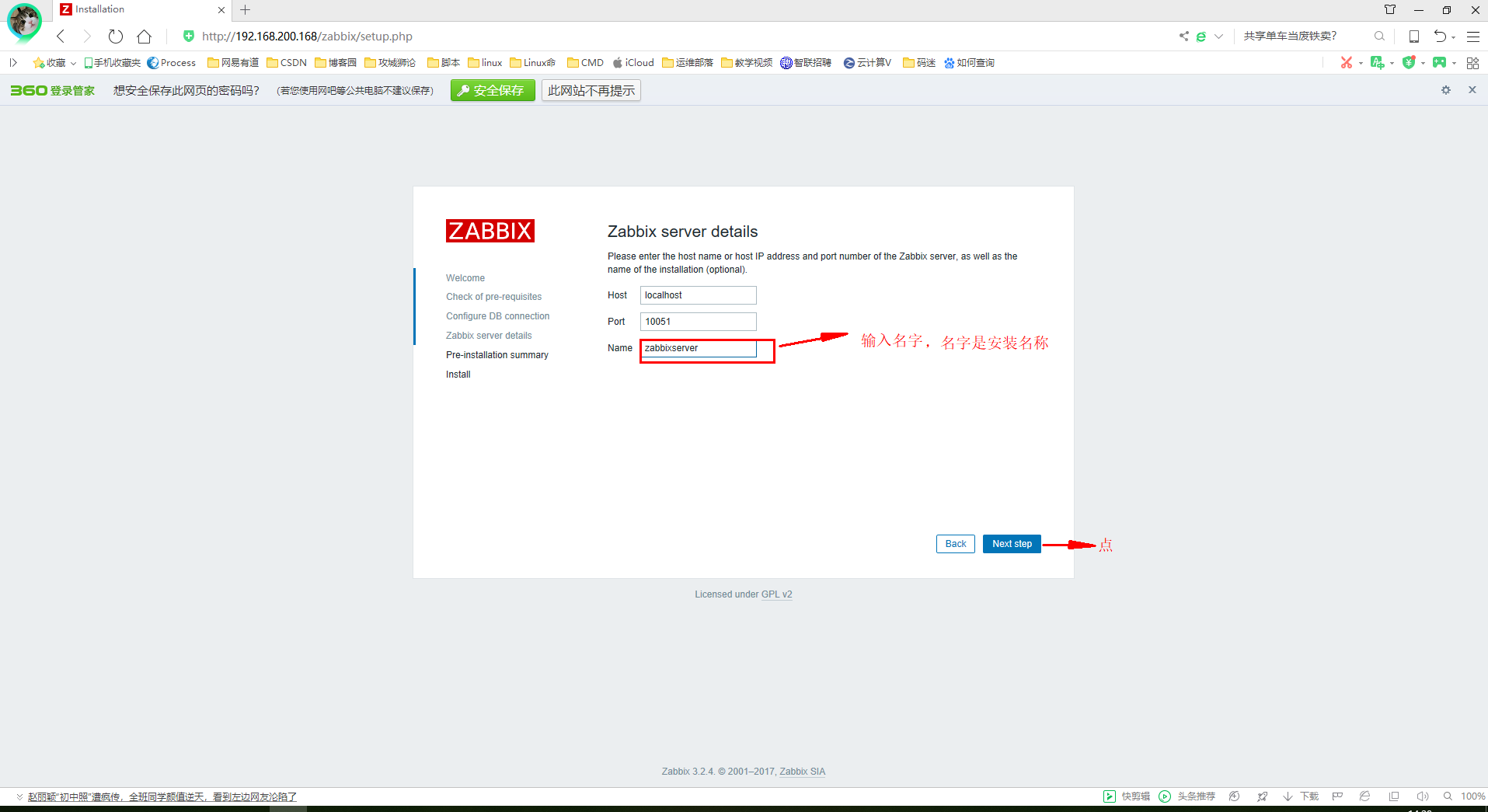Open the CMD bookmark folder
This screenshot has width=1488, height=812.
click(x=585, y=63)
